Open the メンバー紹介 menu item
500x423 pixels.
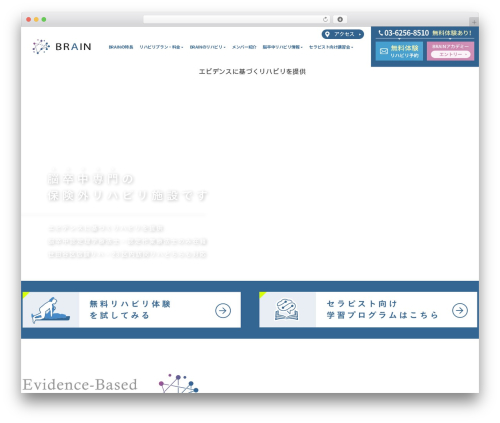point(244,47)
